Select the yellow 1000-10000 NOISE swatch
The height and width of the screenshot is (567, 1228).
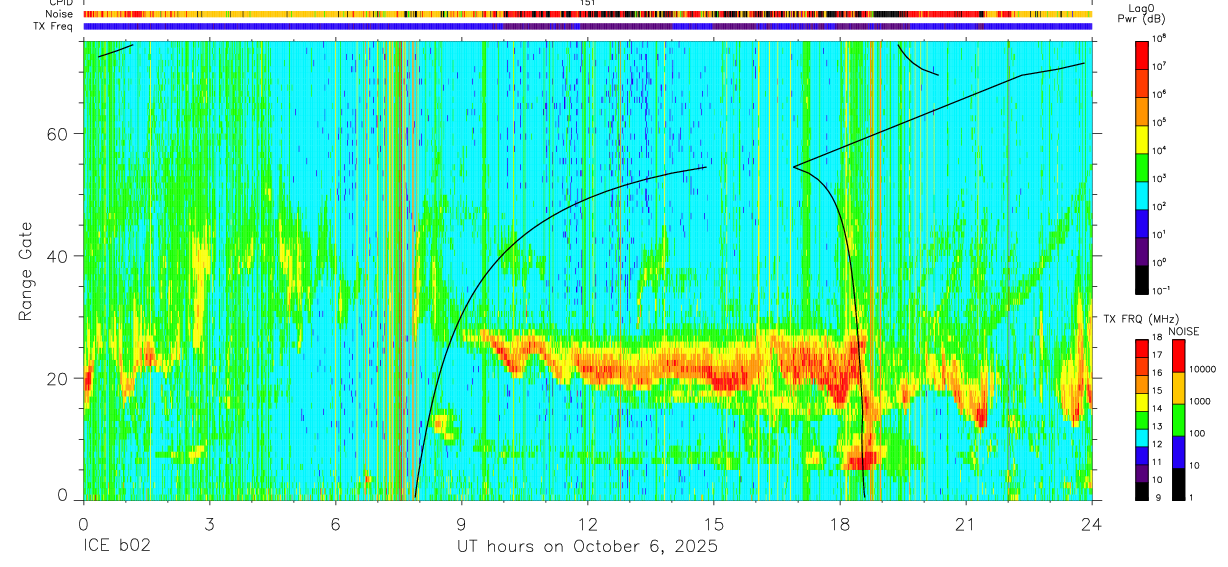(1177, 387)
